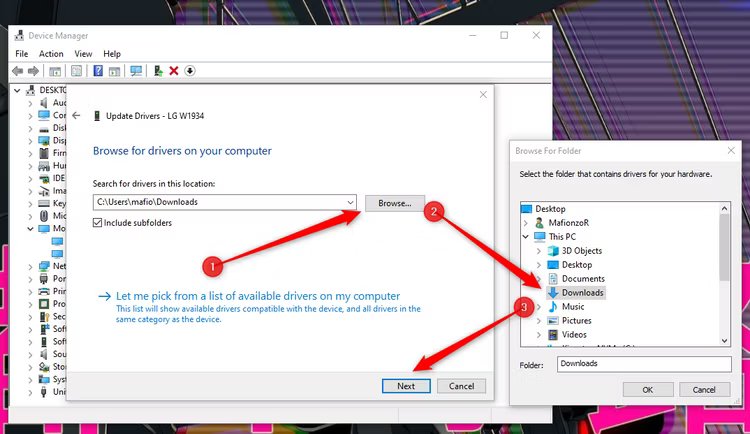
Task: Click the Show/Hide Action Pane toolbar icon
Action: tap(114, 71)
